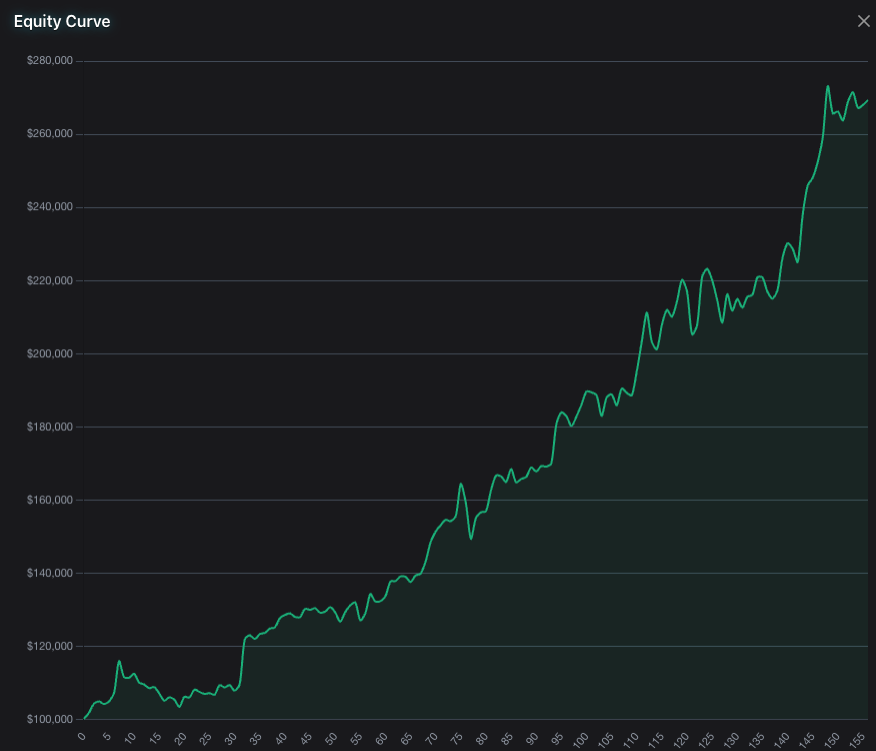Click the x-axis label 55
Screen dimensions: 876x751
[356, 738]
